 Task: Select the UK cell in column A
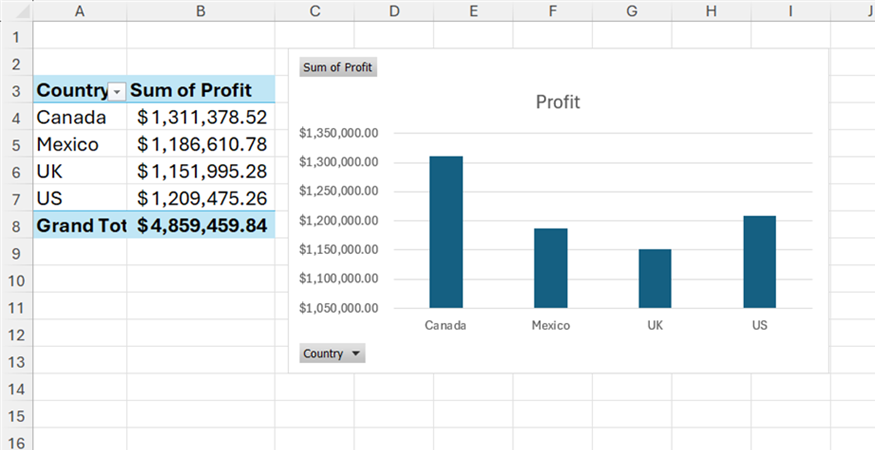80,171
